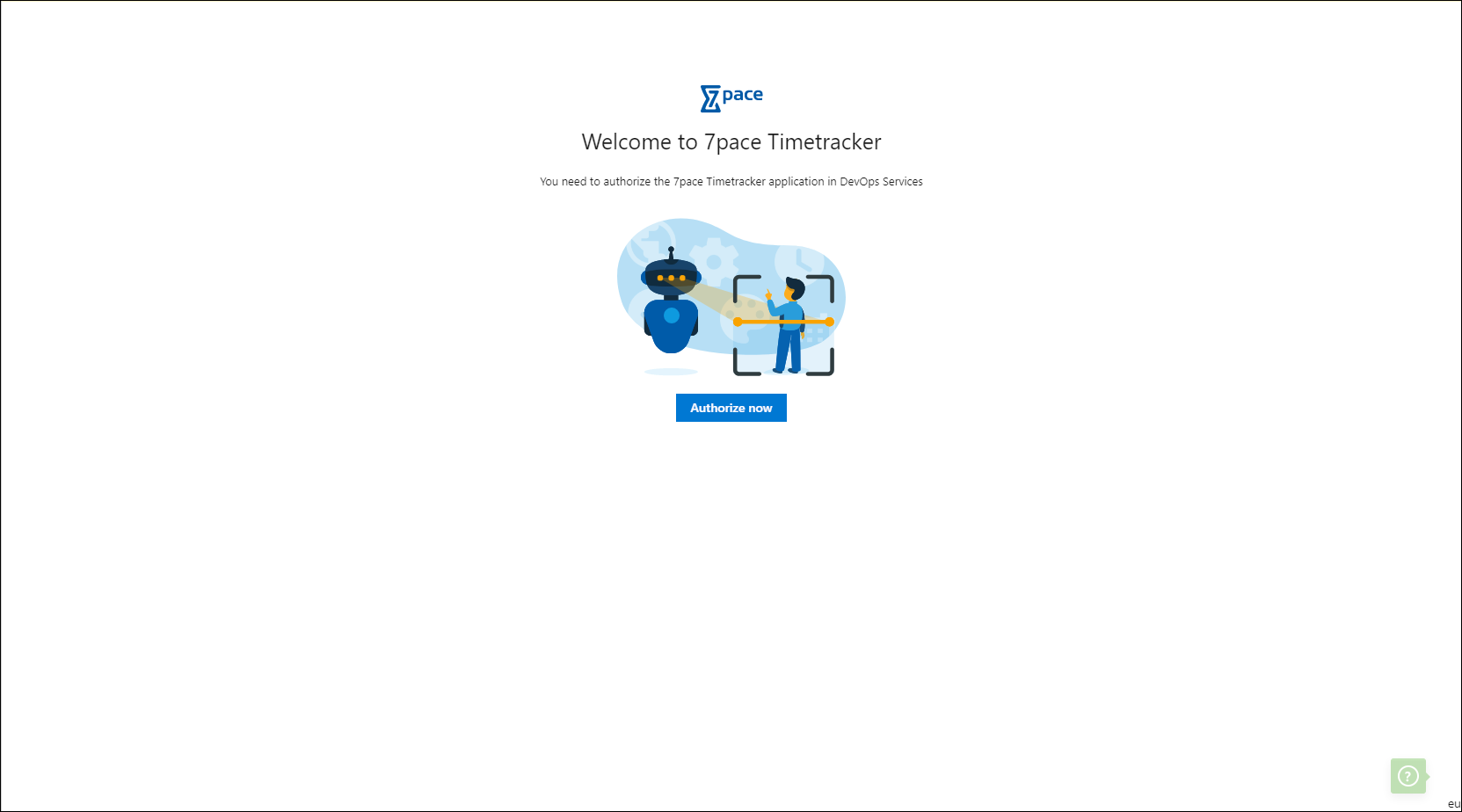Click the 'You need to authorize' message text
1462x812 pixels.
(x=731, y=182)
